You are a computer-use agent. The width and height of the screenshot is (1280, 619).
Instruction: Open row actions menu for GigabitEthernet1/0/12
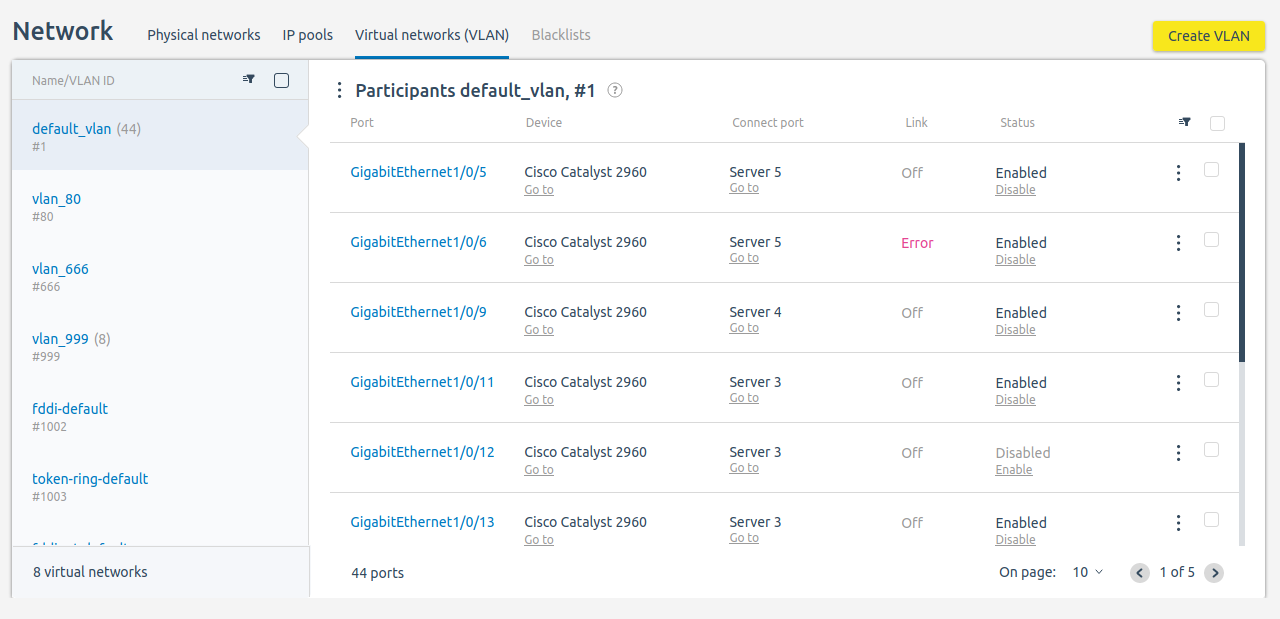coord(1179,453)
